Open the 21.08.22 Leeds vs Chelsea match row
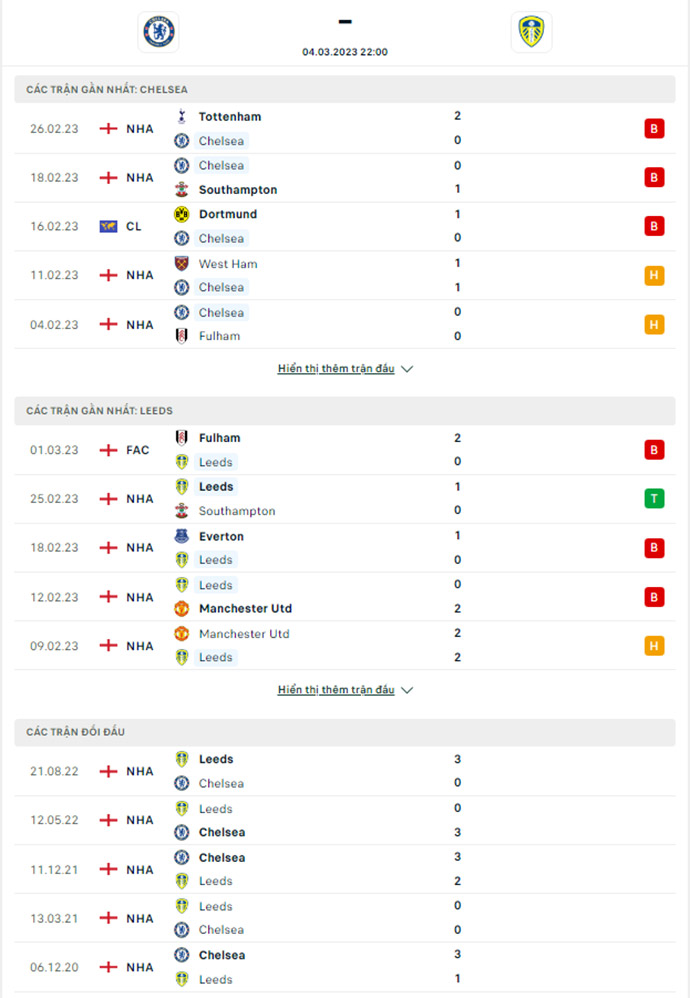The image size is (690, 998). (345, 771)
